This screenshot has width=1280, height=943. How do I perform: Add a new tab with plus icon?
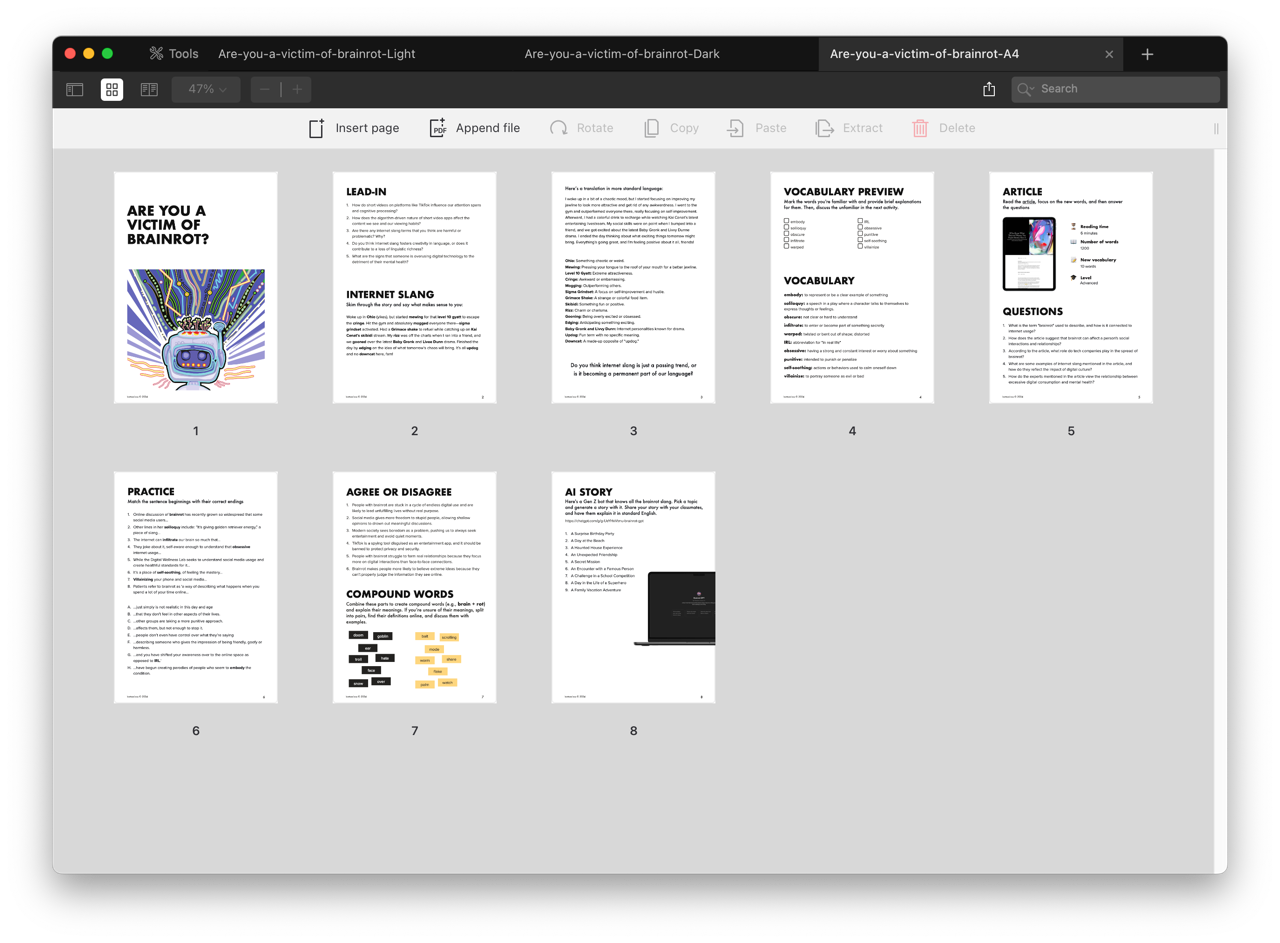(x=1147, y=54)
